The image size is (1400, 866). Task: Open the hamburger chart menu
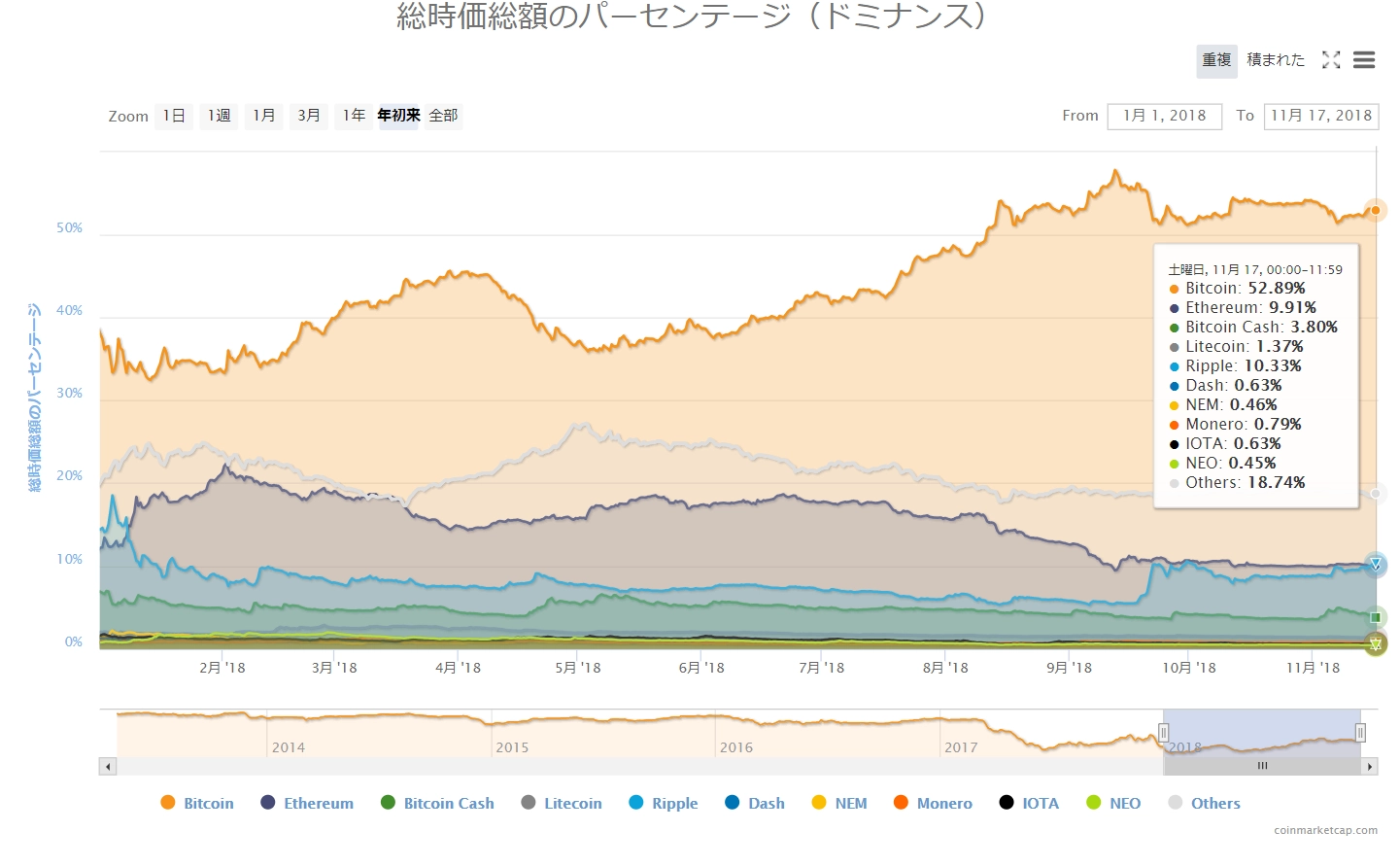pos(1364,60)
